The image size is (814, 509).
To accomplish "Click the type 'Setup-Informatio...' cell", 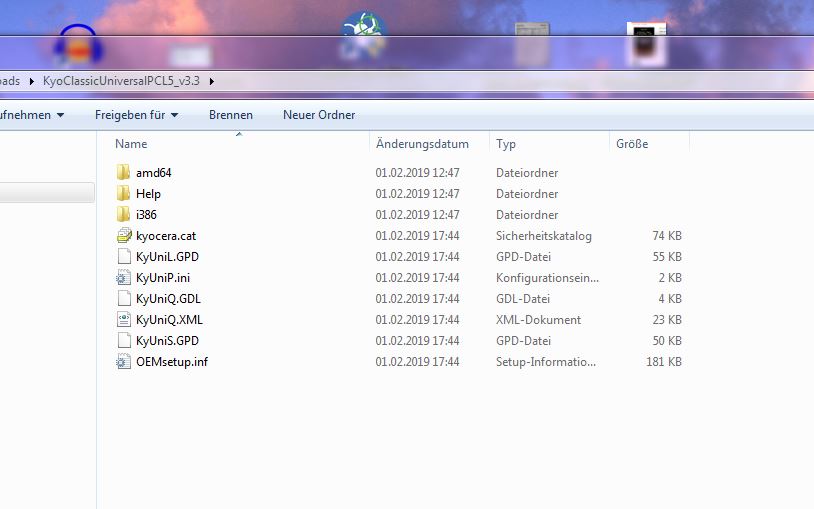I will 546,362.
